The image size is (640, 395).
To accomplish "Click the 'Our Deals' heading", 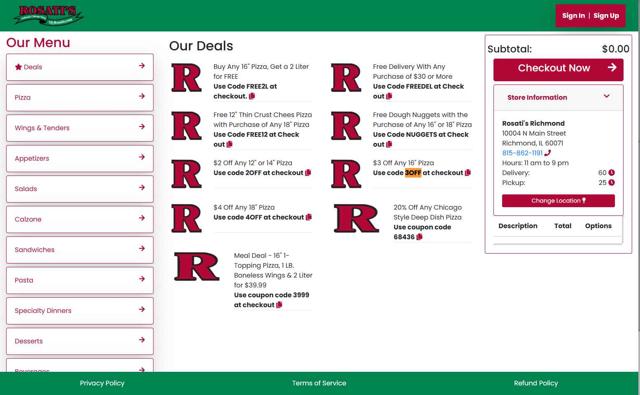I will 201,46.
